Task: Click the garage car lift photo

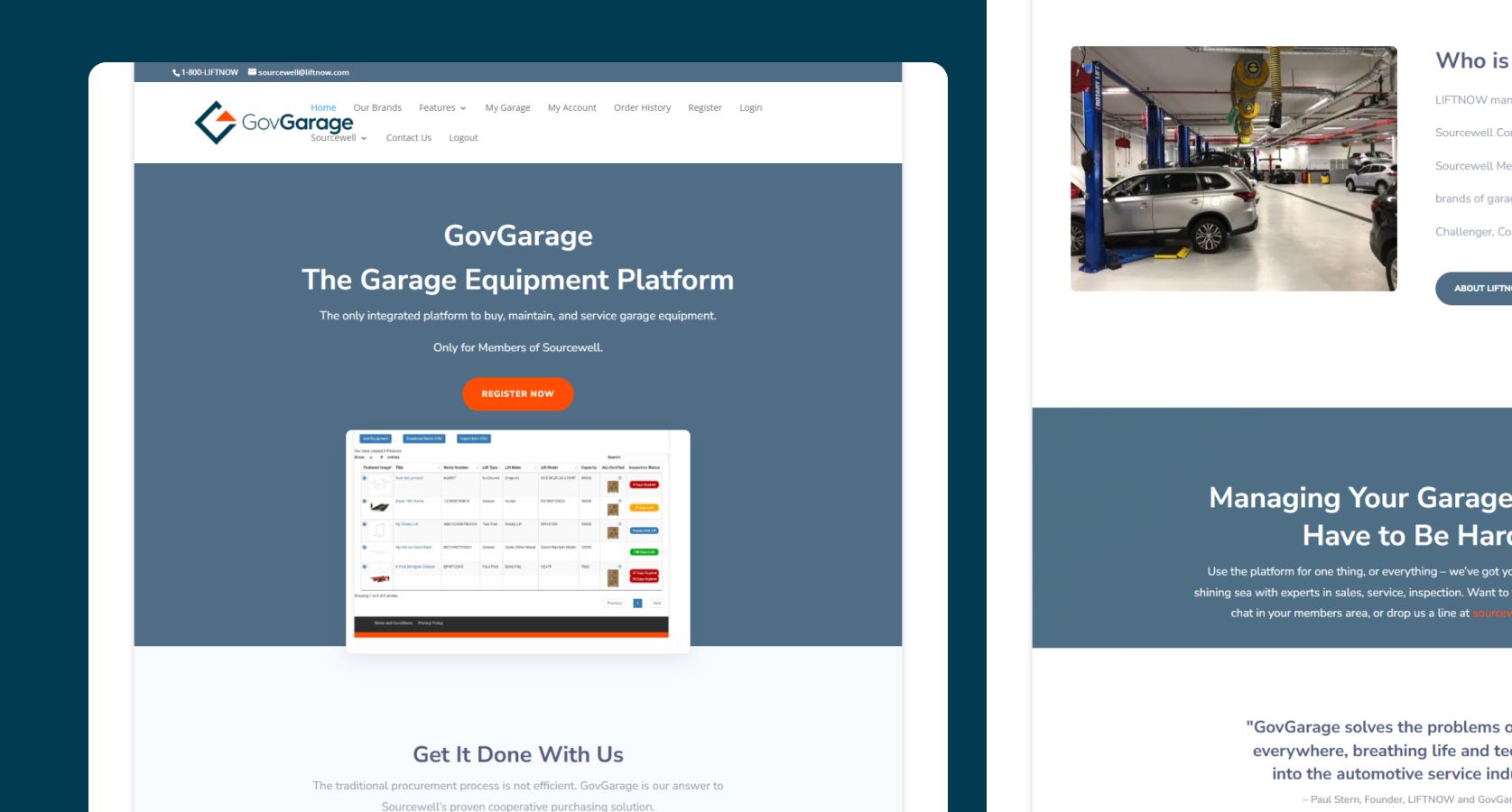Action: click(x=1234, y=169)
